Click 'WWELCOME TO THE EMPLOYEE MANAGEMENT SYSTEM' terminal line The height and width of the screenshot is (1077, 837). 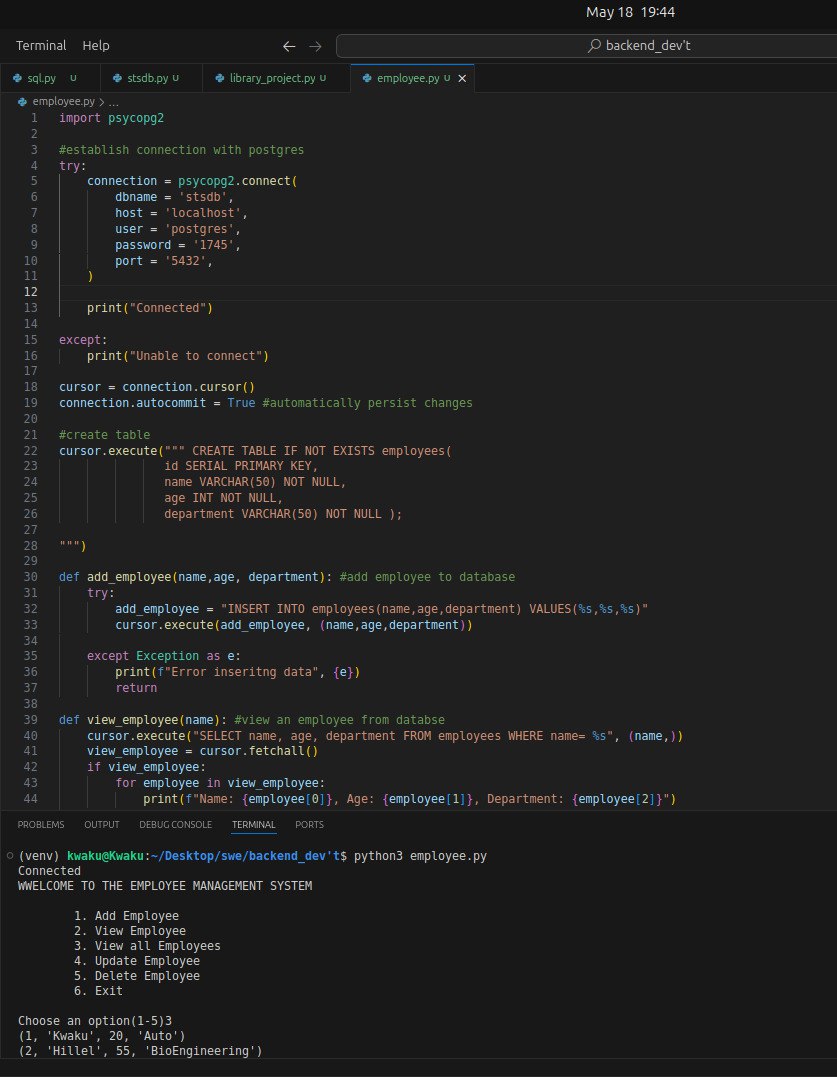click(x=165, y=886)
